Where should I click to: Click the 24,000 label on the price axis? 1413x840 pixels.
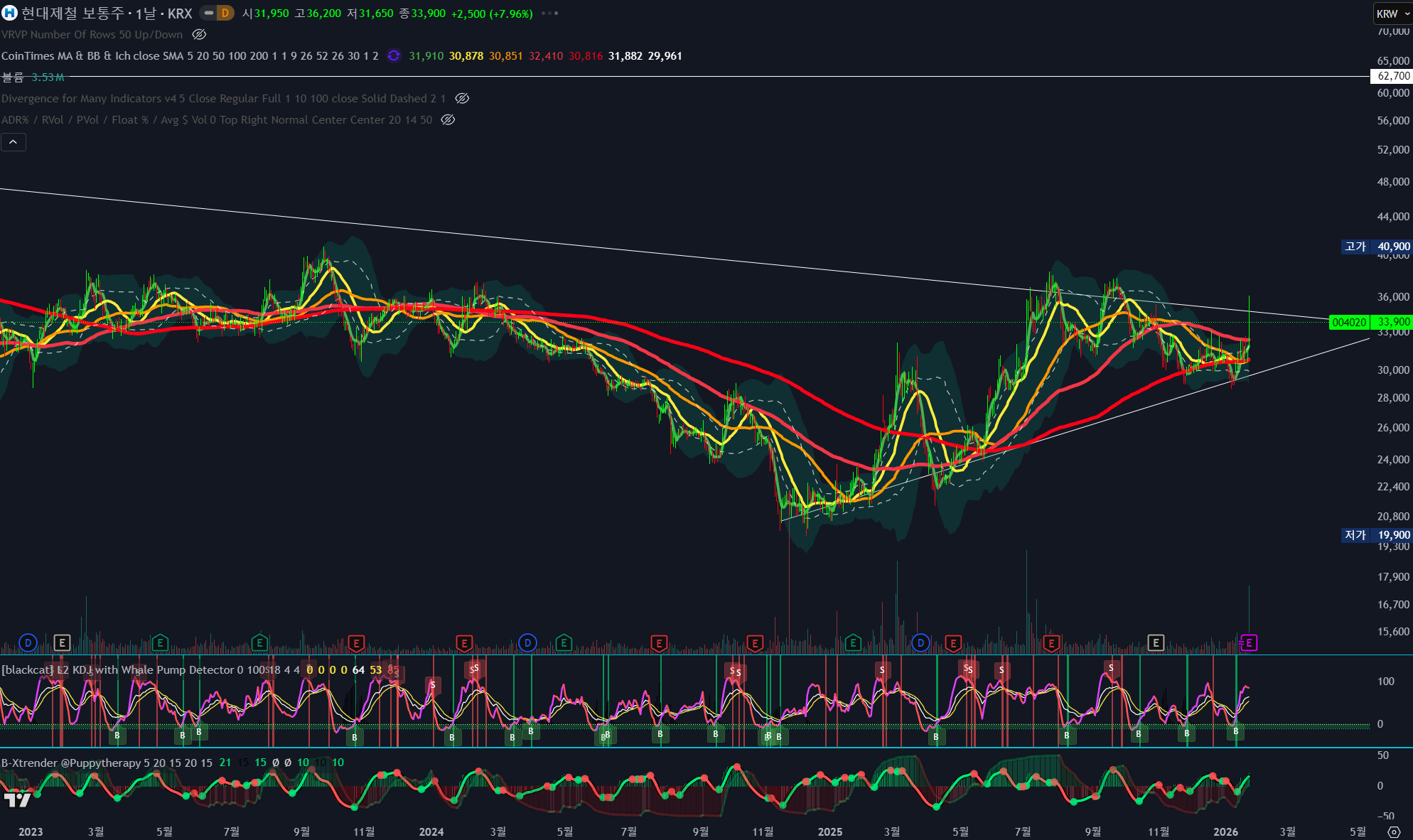point(1393,460)
